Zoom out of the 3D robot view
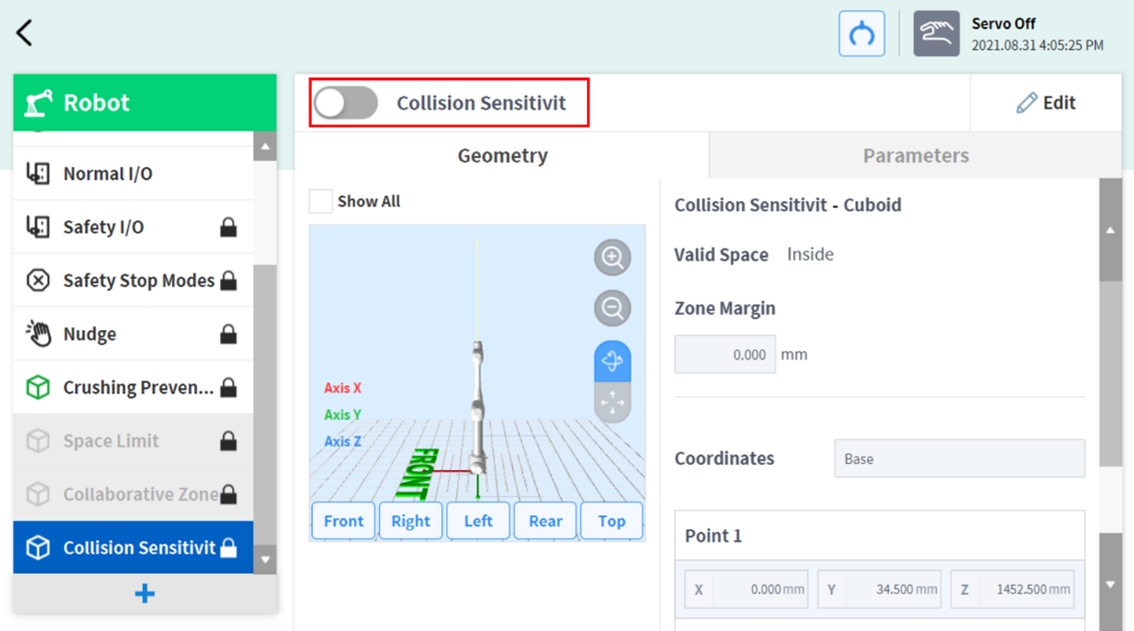The height and width of the screenshot is (631, 1134). pos(612,308)
